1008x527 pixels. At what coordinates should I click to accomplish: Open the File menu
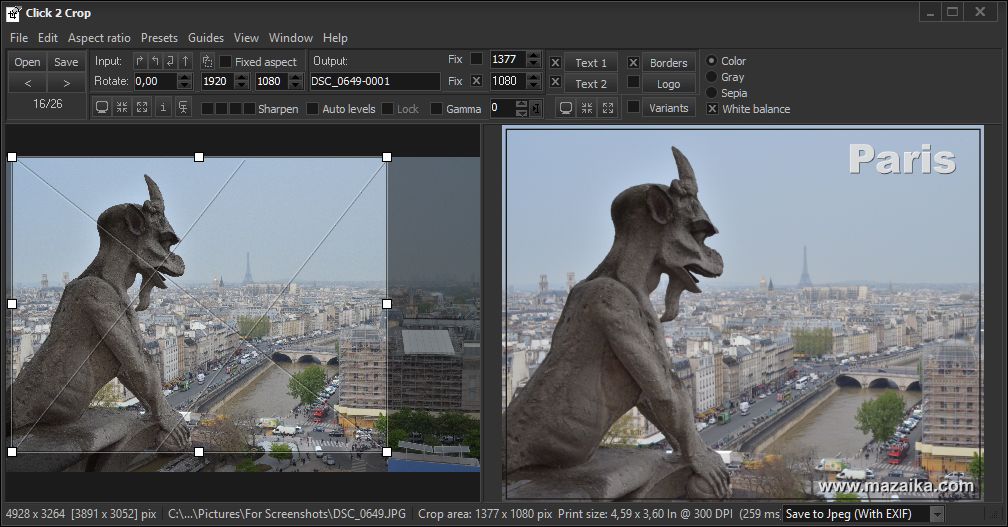click(x=19, y=38)
